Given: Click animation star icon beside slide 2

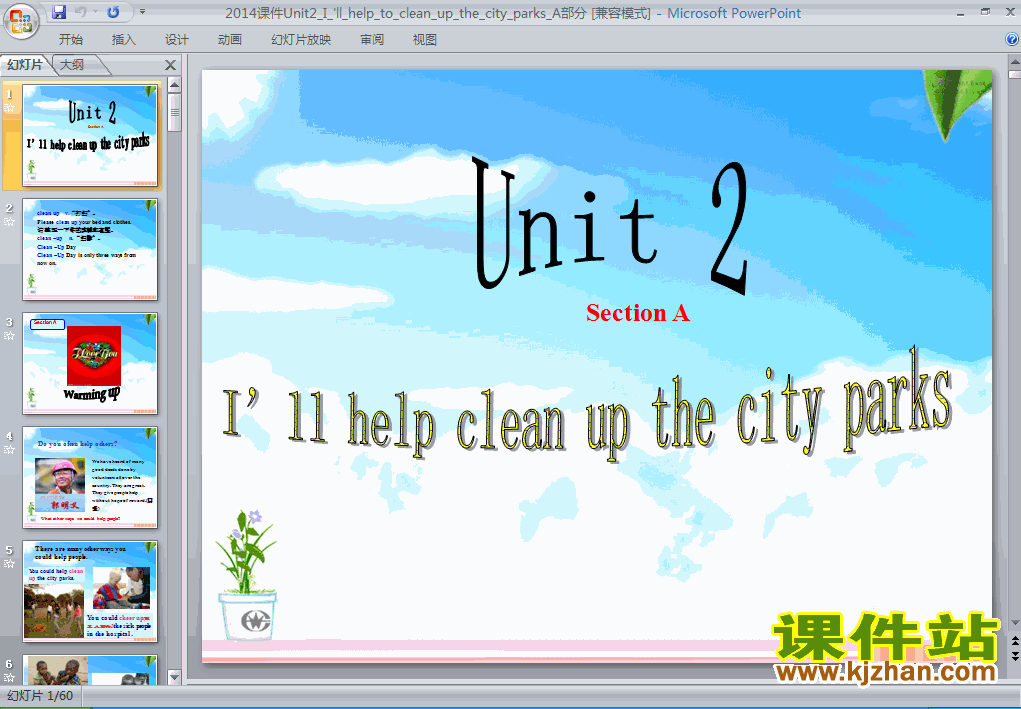Looking at the screenshot, I should (9, 222).
